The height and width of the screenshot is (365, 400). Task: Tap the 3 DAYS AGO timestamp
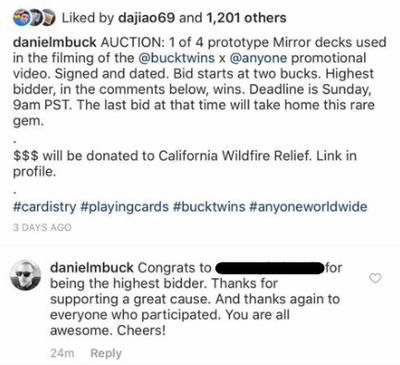42,227
